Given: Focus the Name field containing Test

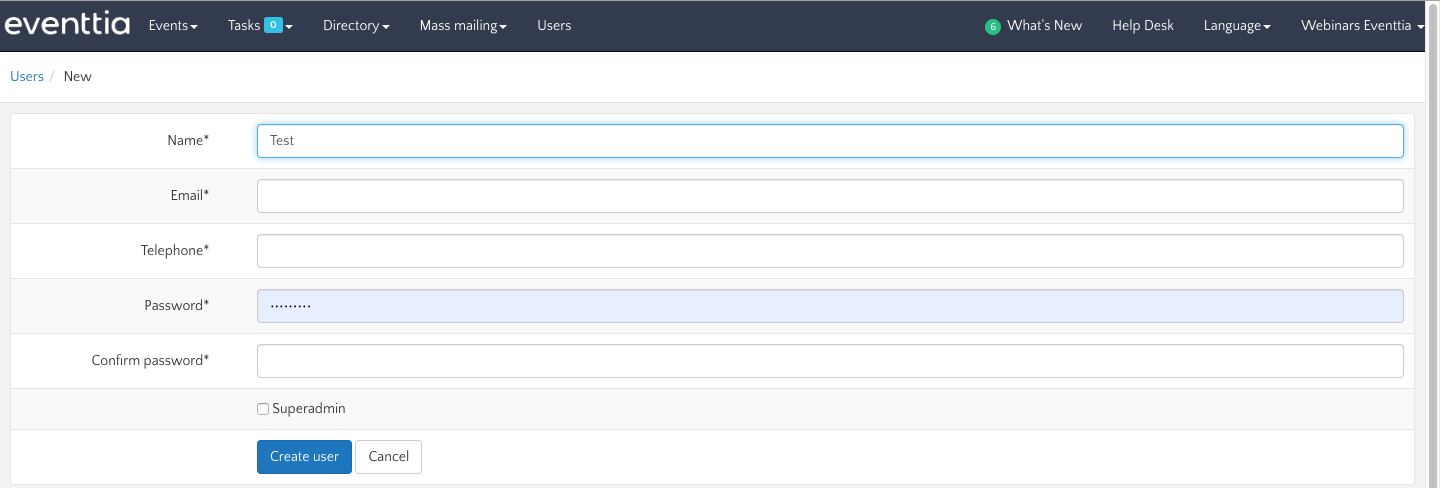Looking at the screenshot, I should tap(829, 141).
